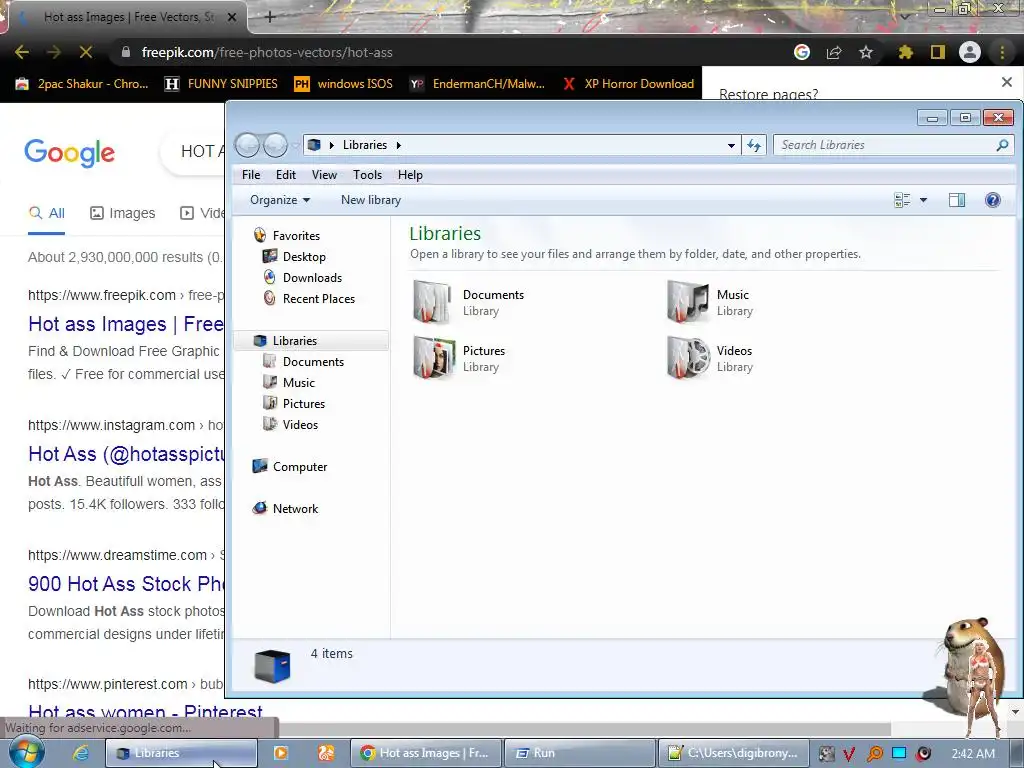Click the Explorer forward navigation button

click(275, 145)
